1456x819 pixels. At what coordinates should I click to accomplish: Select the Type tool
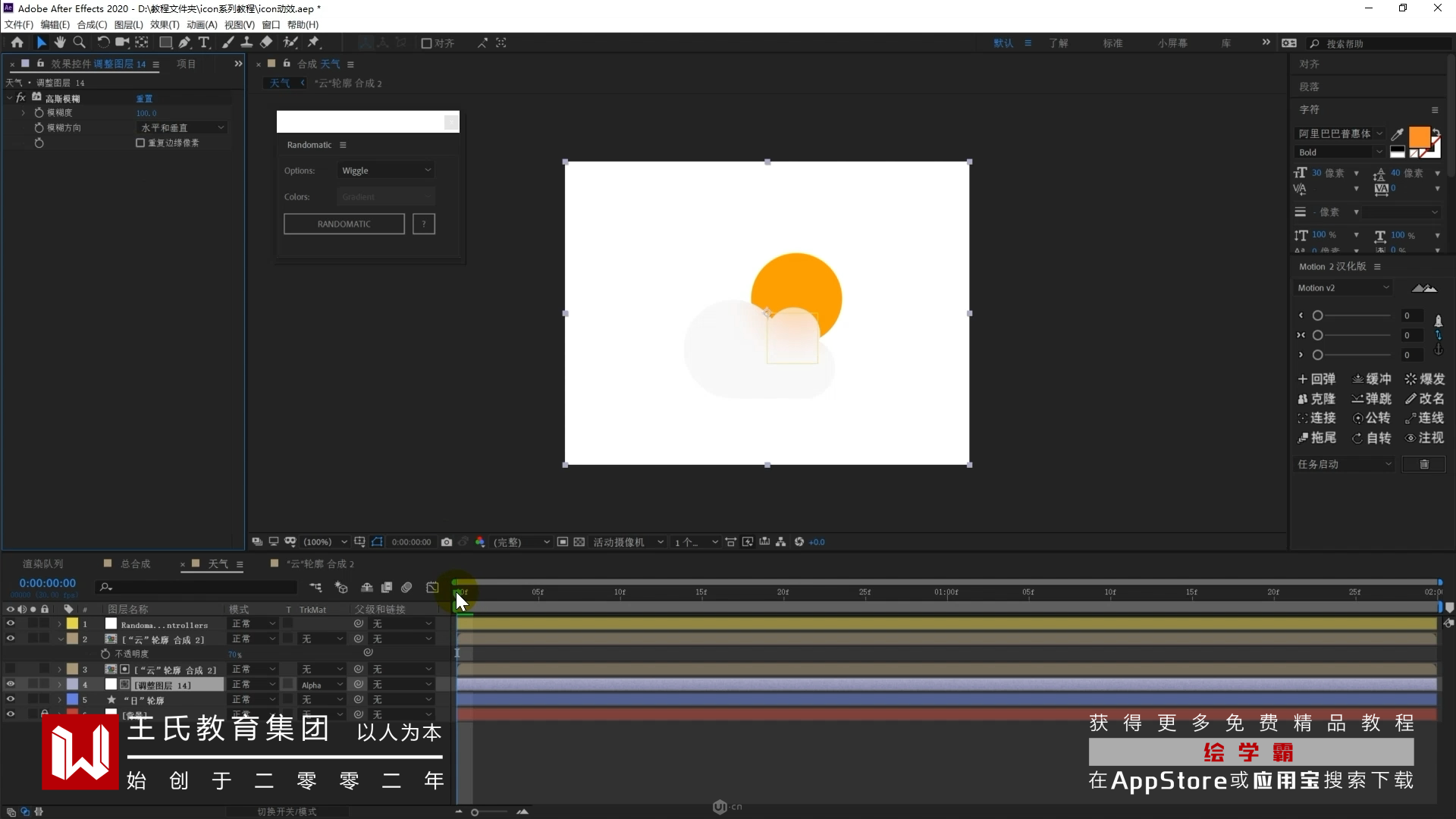203,42
